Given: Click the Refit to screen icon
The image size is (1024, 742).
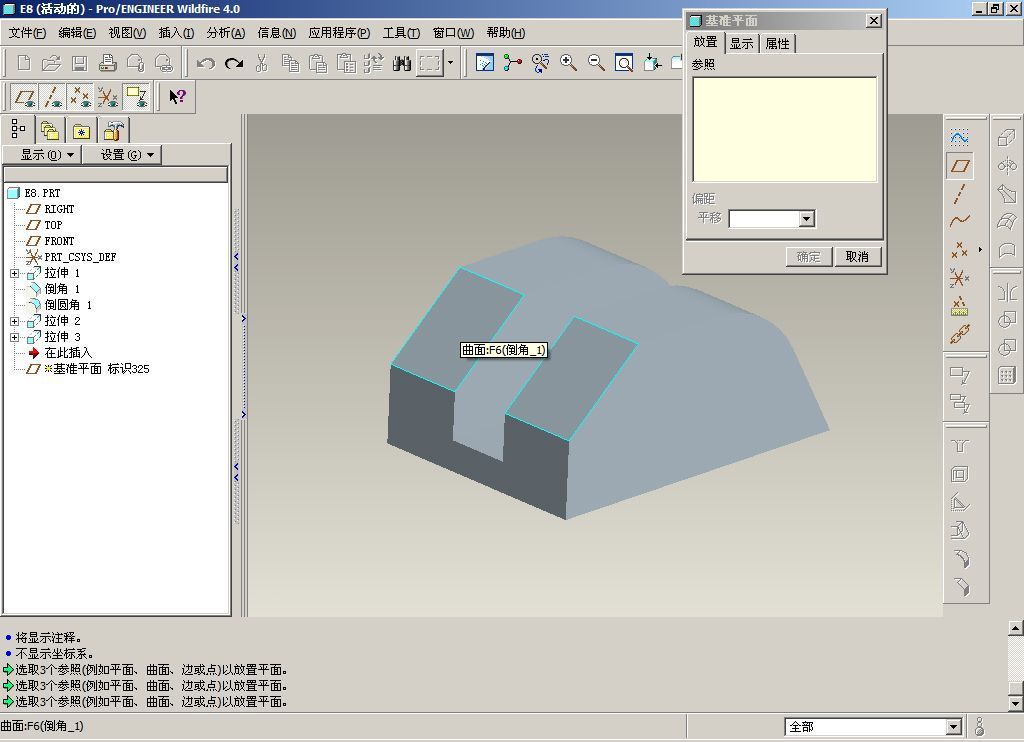Looking at the screenshot, I should (x=624, y=63).
